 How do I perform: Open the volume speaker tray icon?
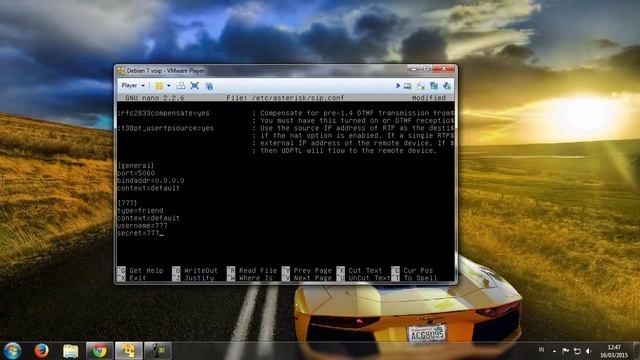pos(588,351)
